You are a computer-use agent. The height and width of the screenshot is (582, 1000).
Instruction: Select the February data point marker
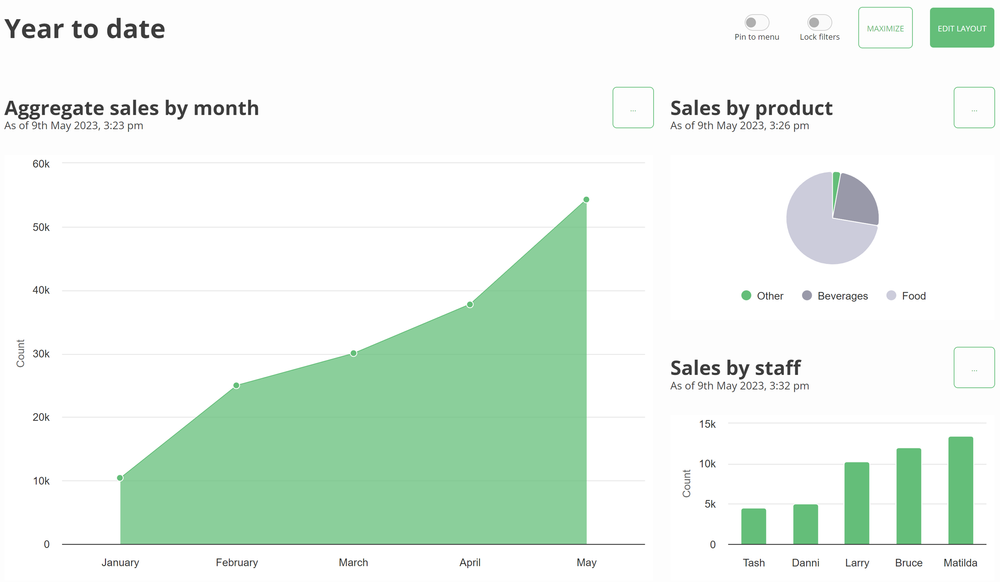click(236, 385)
